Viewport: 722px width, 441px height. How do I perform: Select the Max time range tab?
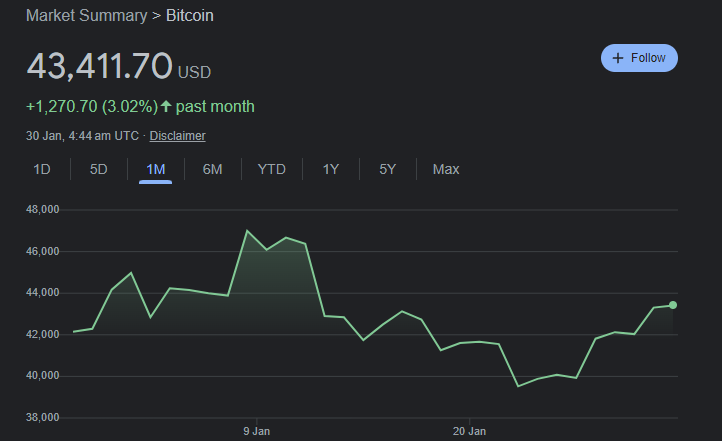pyautogui.click(x=446, y=169)
